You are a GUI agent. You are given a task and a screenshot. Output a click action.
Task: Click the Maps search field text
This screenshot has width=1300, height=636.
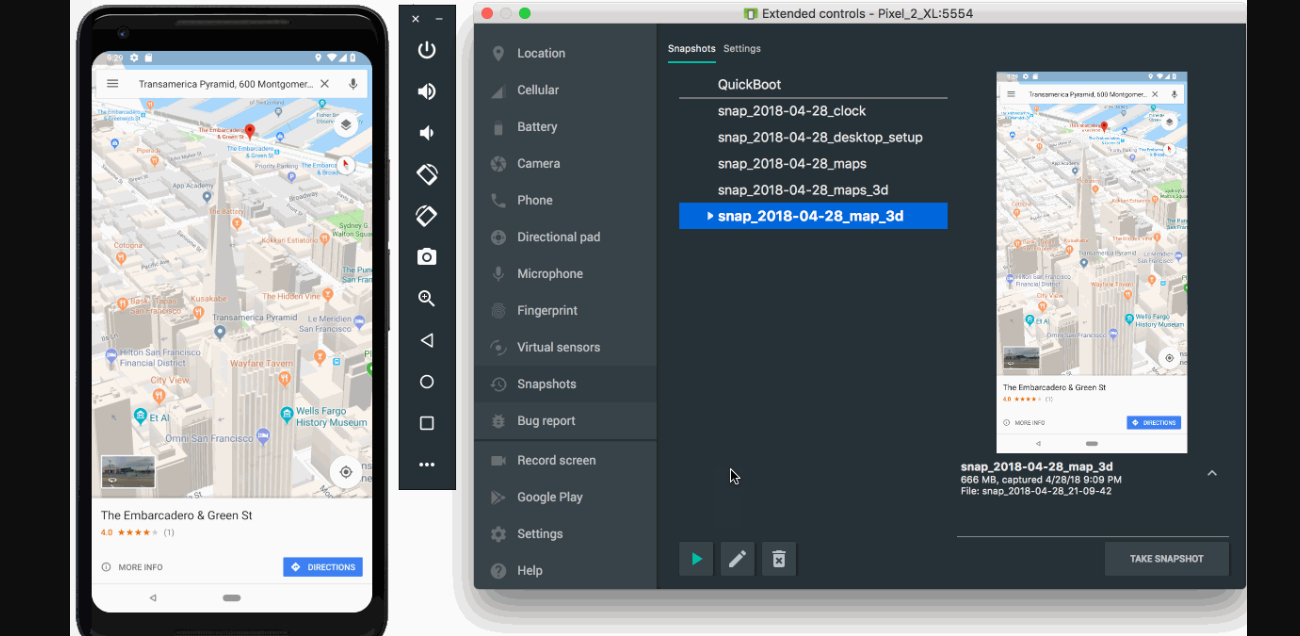point(226,85)
